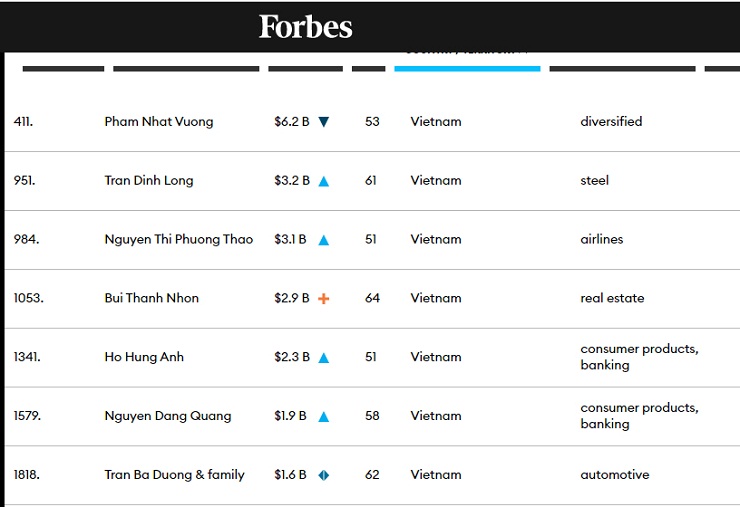
Task: Click the up arrow beside $3.2 B
Action: [323, 181]
